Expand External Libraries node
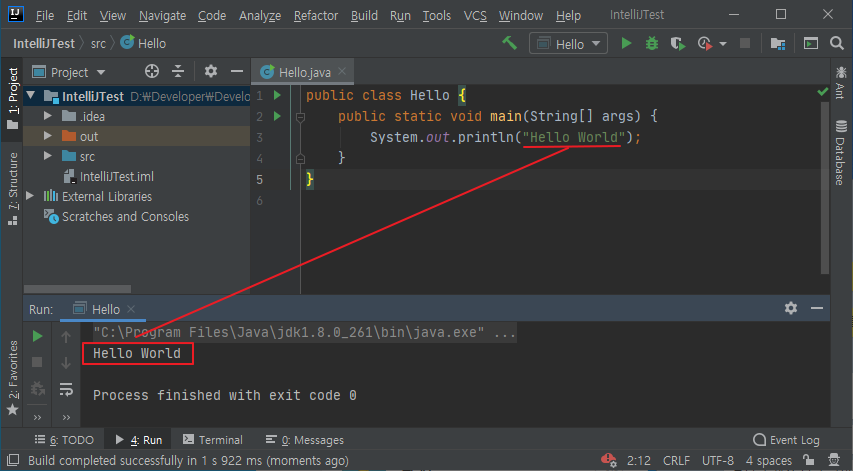853x471 pixels. click(30, 196)
